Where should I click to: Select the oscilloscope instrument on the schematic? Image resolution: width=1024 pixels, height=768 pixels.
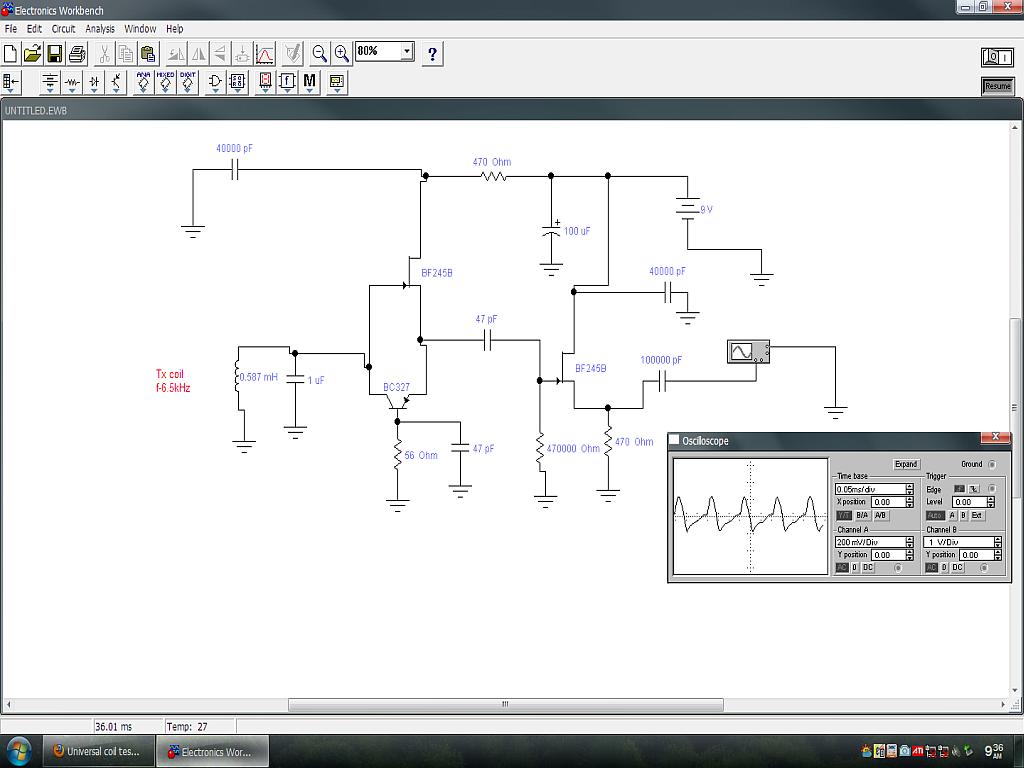748,351
